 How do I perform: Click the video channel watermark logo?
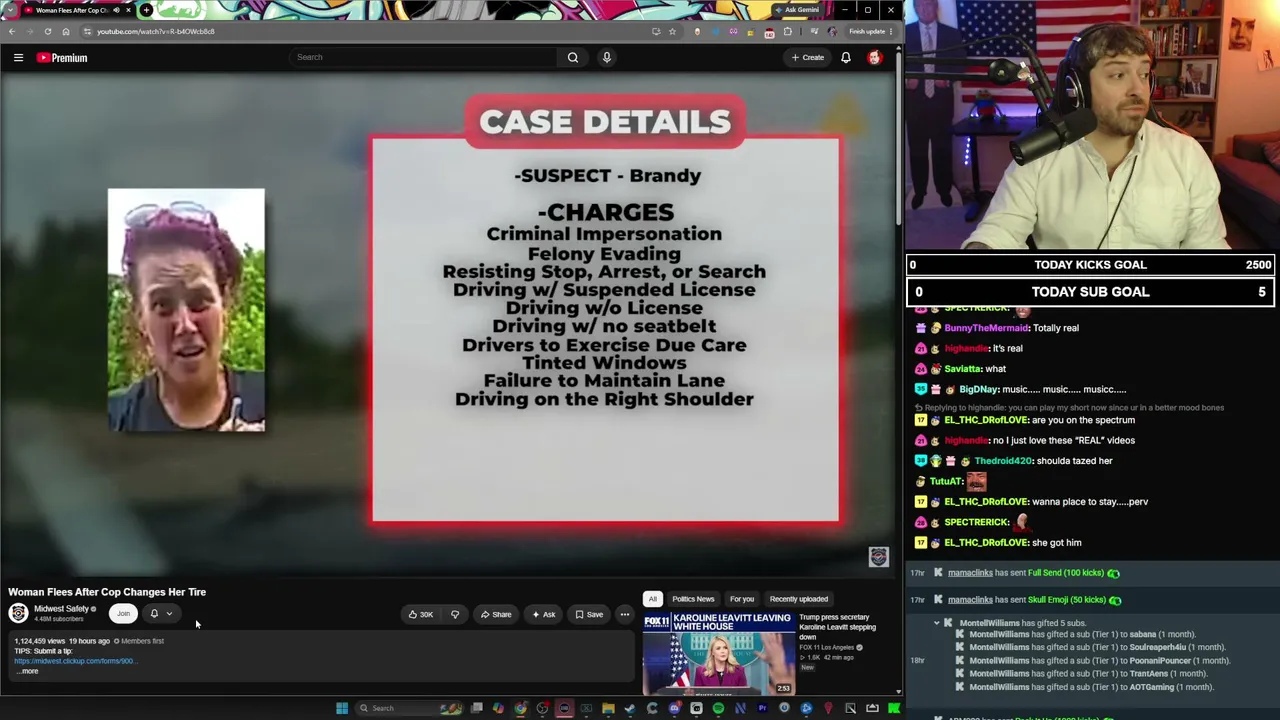coord(878,557)
